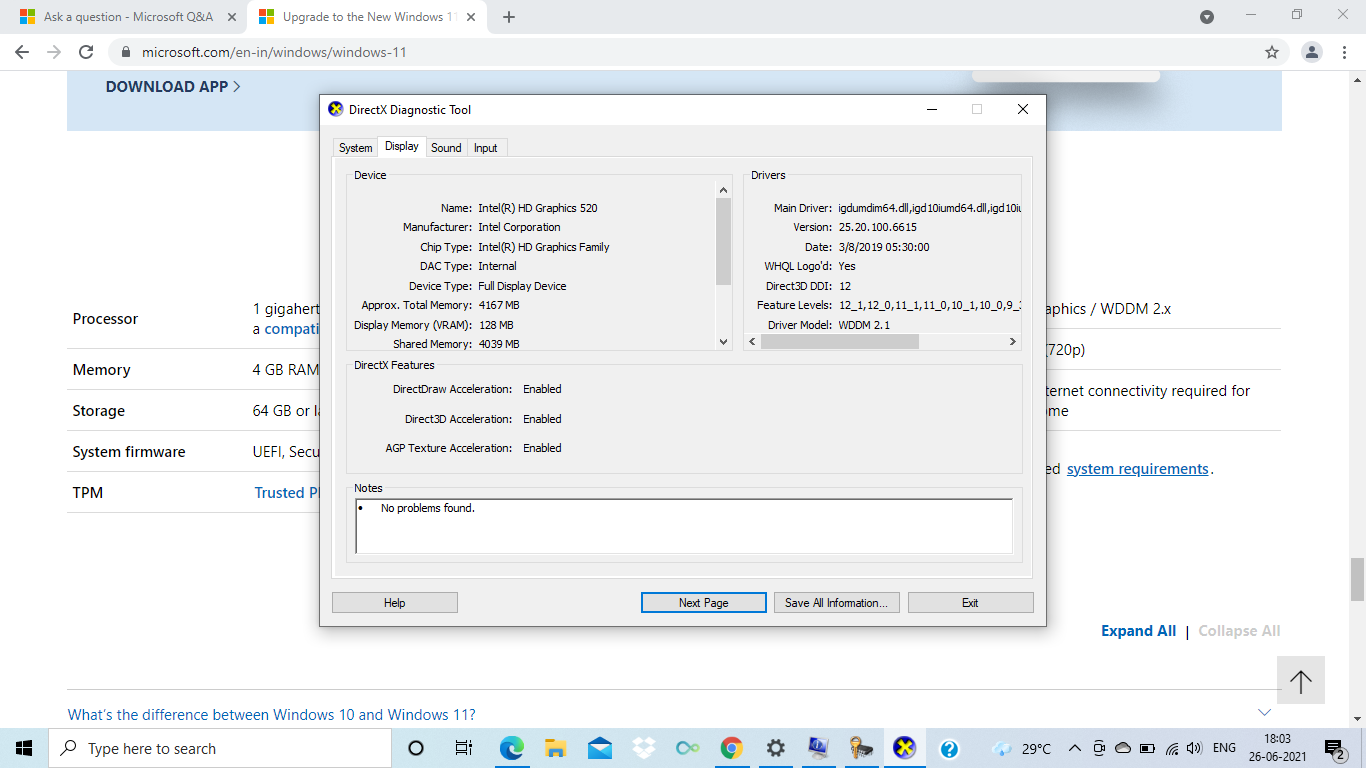Open the 'system requirements' link

click(x=1138, y=469)
